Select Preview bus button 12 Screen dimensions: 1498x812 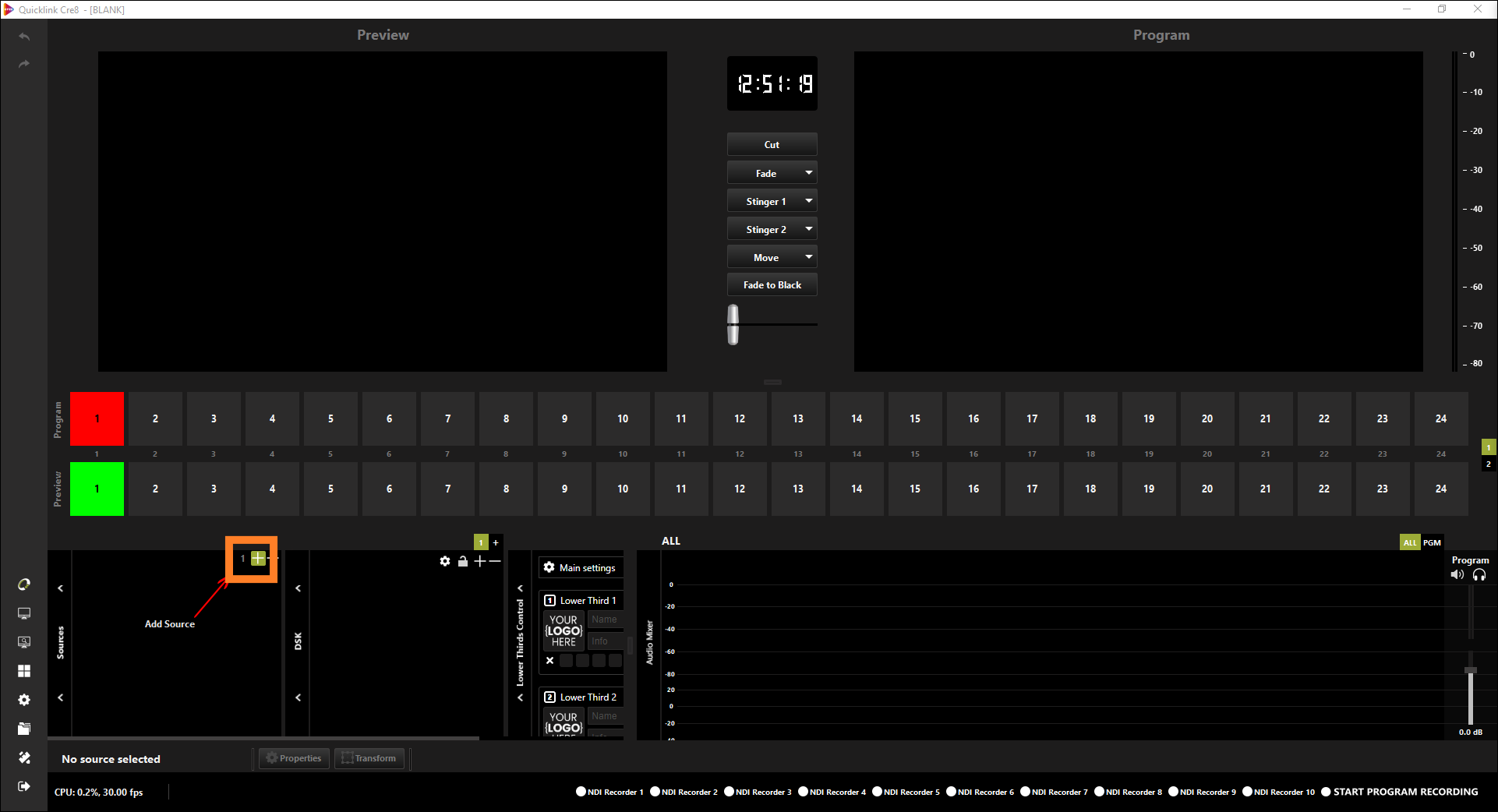coord(740,489)
